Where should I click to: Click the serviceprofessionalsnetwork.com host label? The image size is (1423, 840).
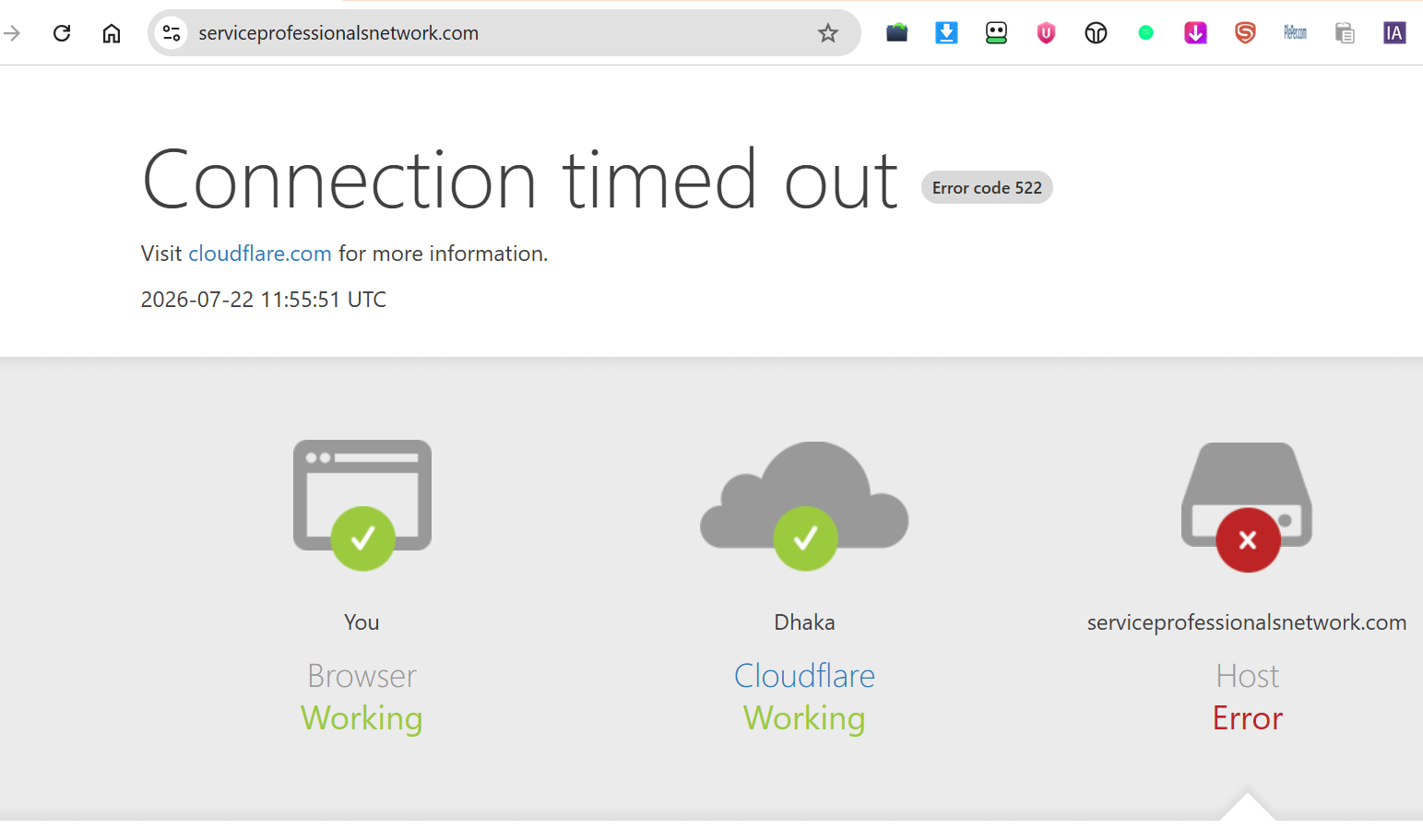click(1247, 622)
